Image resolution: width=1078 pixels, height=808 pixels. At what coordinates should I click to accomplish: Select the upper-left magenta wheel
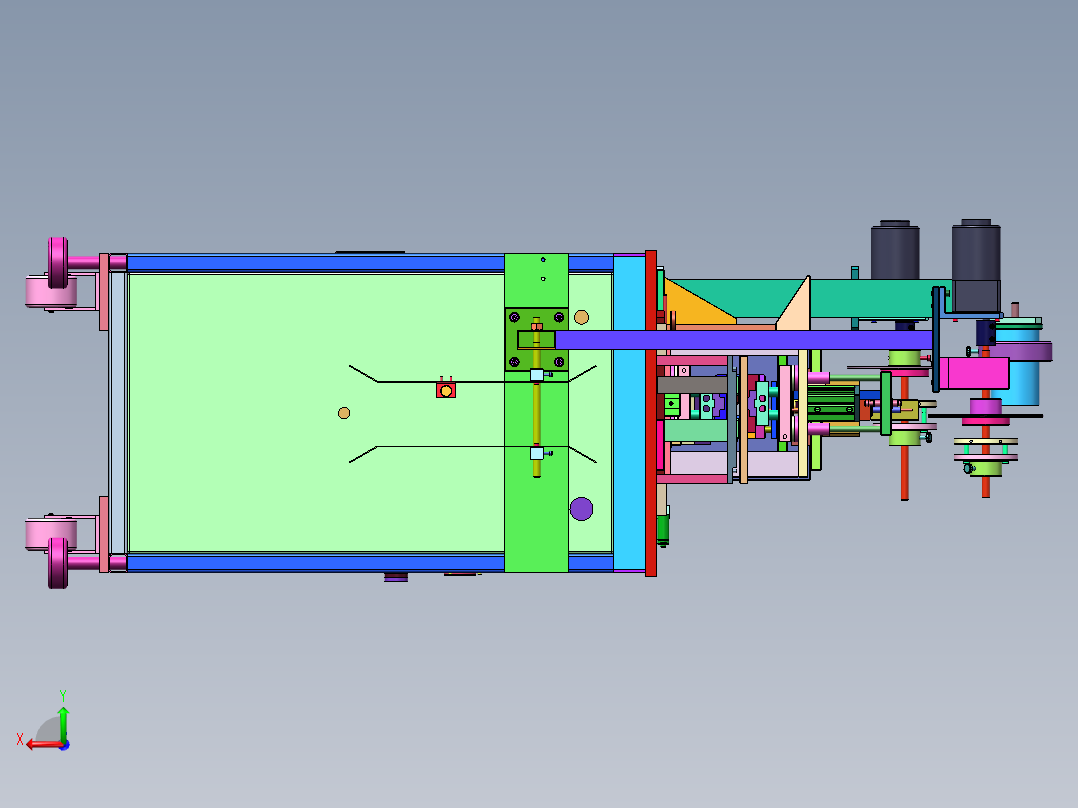coord(58,263)
